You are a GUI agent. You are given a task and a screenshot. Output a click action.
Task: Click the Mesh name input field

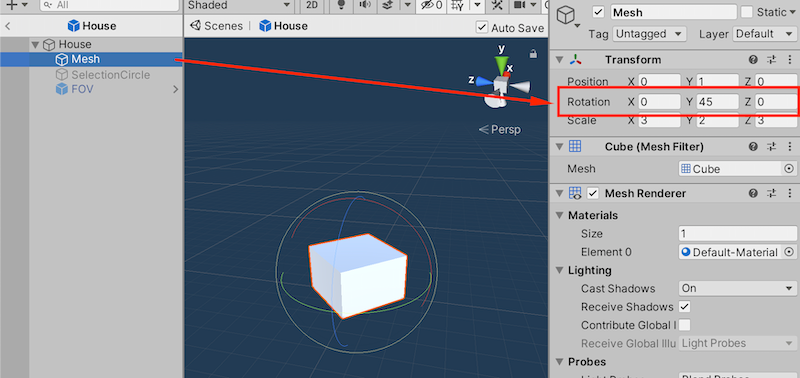pos(673,12)
